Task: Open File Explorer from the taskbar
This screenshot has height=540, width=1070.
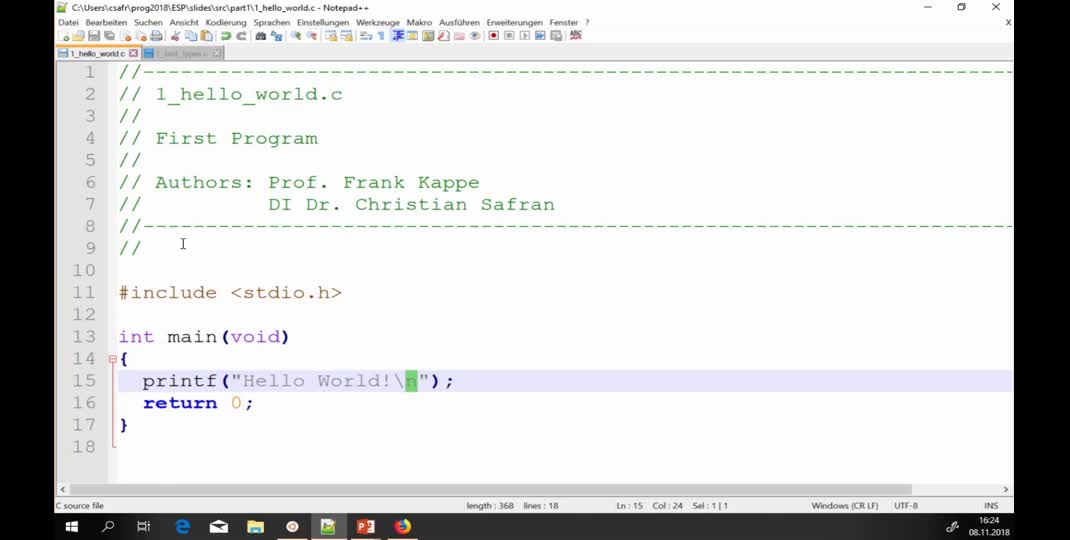Action: pyautogui.click(x=255, y=526)
